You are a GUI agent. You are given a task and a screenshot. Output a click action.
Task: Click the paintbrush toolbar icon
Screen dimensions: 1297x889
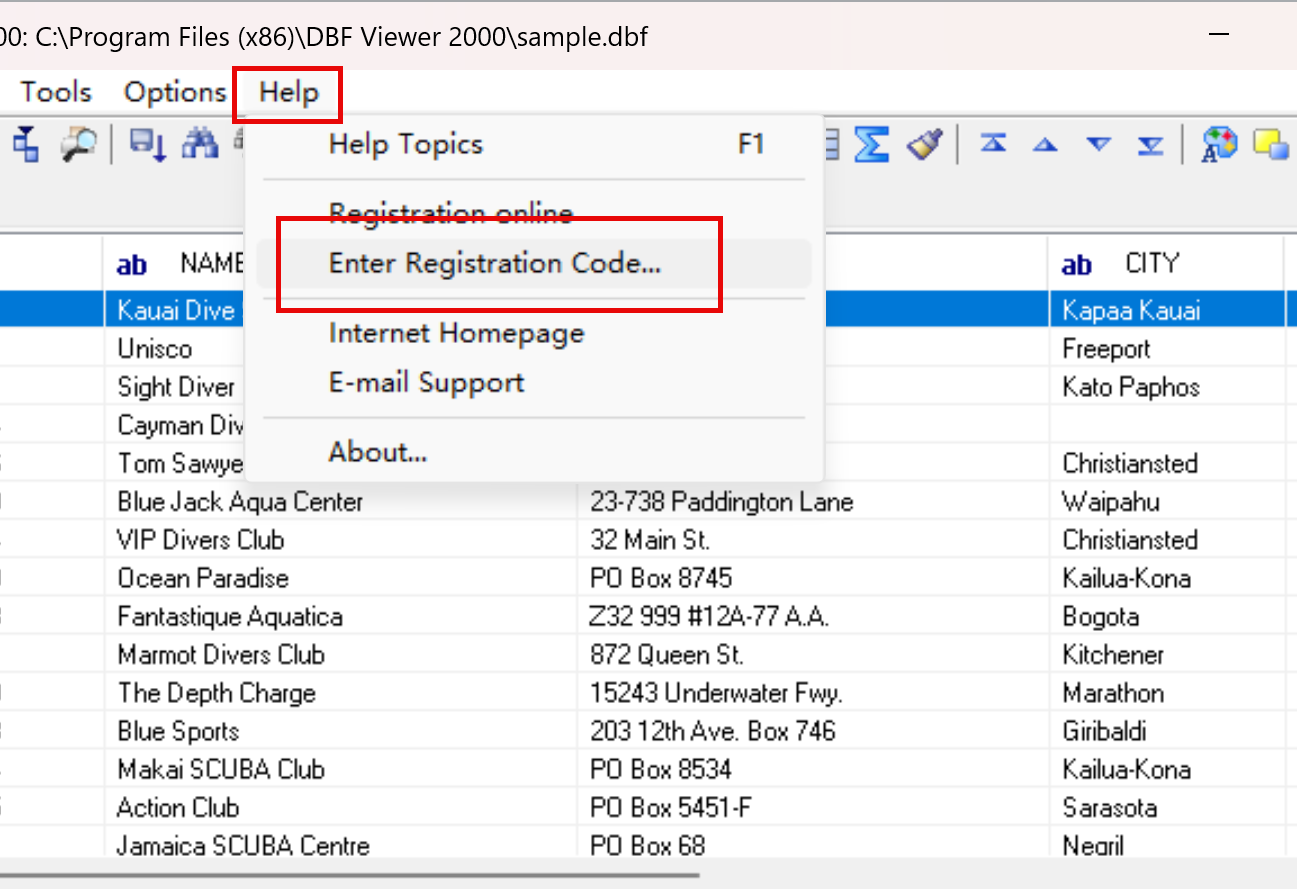pos(924,145)
